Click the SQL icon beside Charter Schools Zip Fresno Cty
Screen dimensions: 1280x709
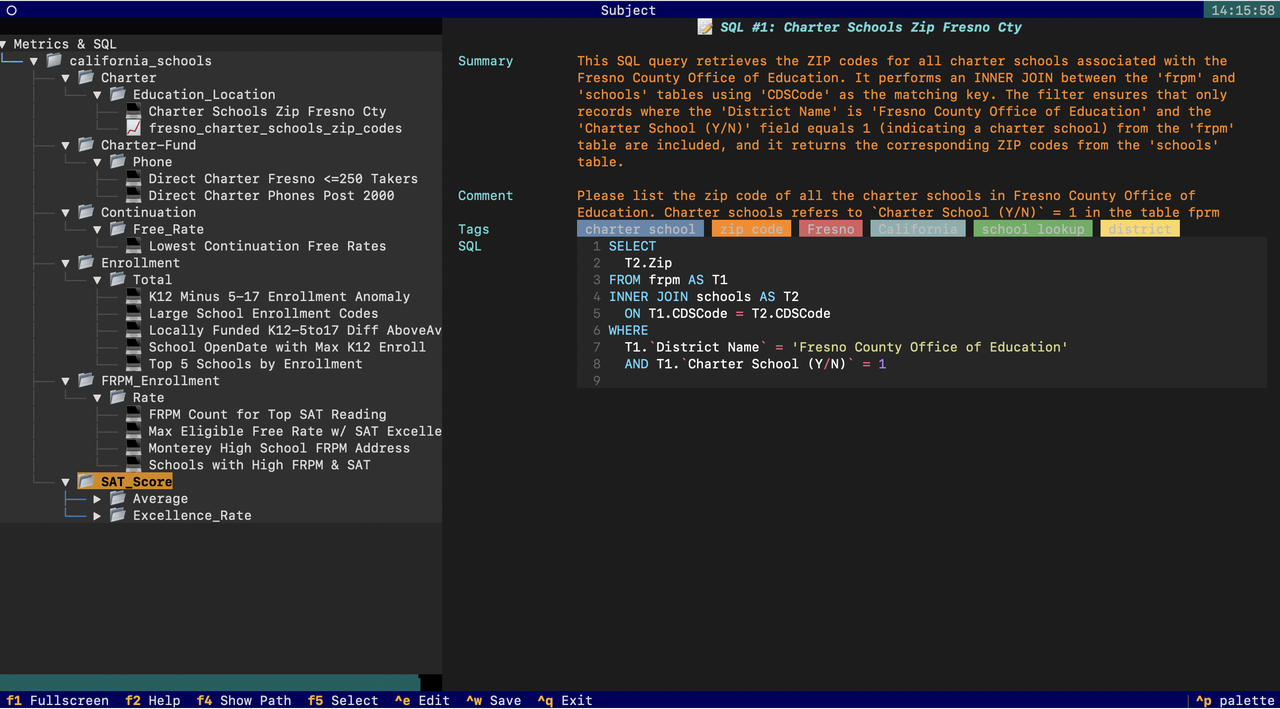pyautogui.click(x=133, y=111)
